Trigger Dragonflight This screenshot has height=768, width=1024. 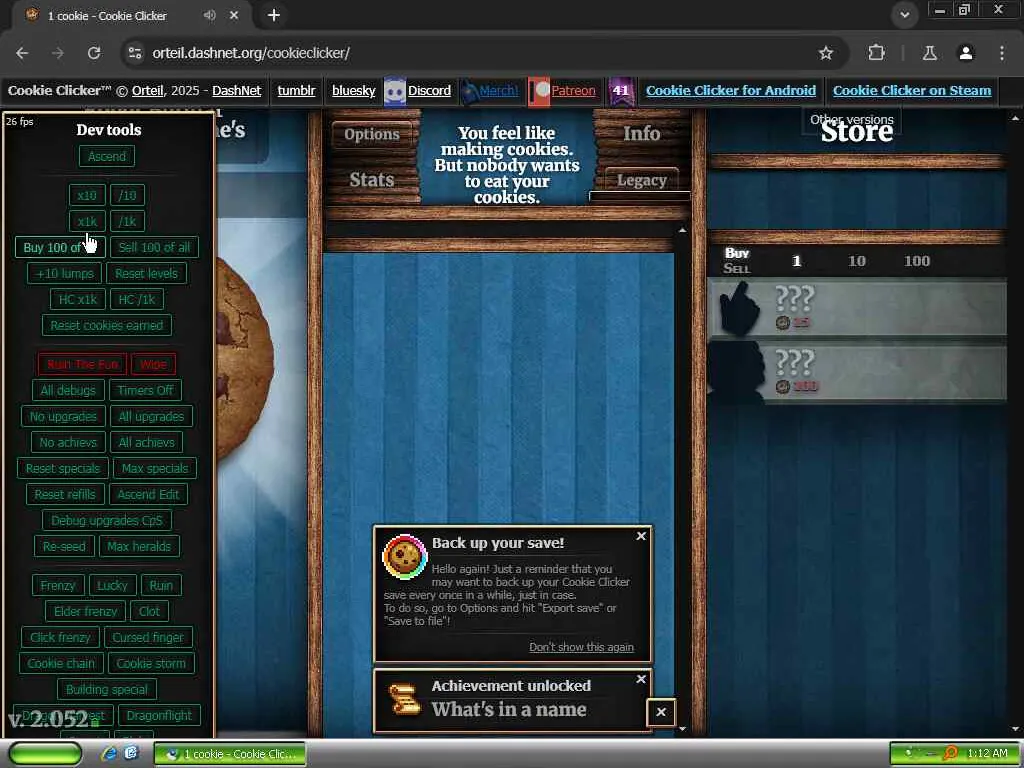[159, 716]
